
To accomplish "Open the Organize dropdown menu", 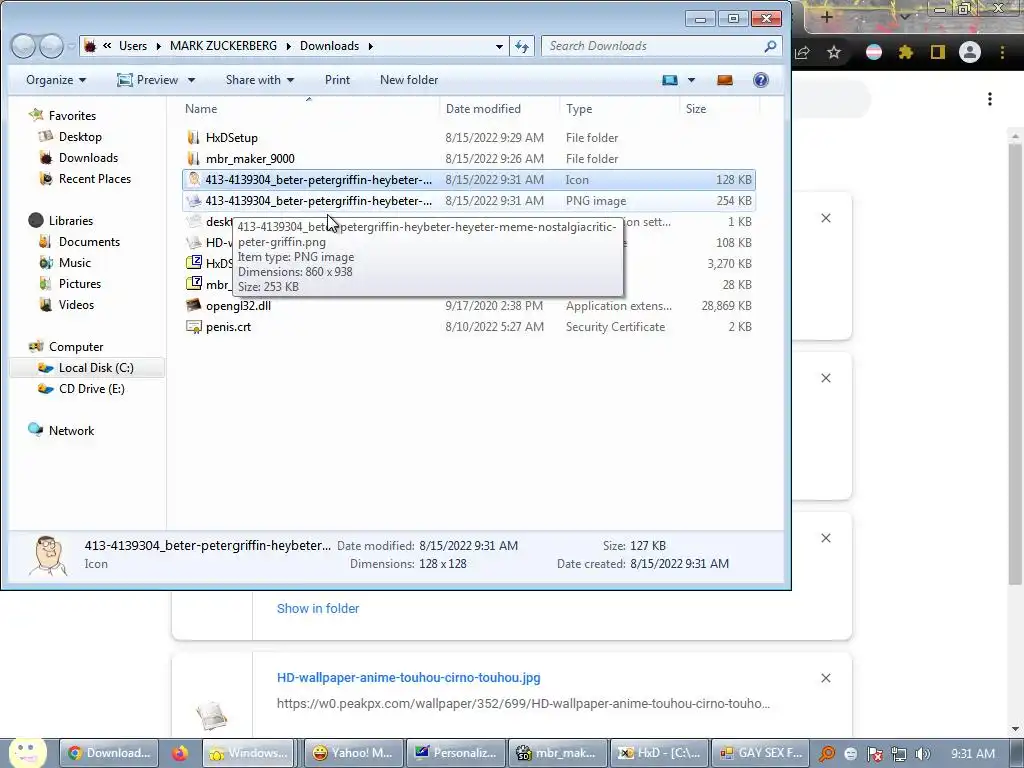I will tap(56, 80).
